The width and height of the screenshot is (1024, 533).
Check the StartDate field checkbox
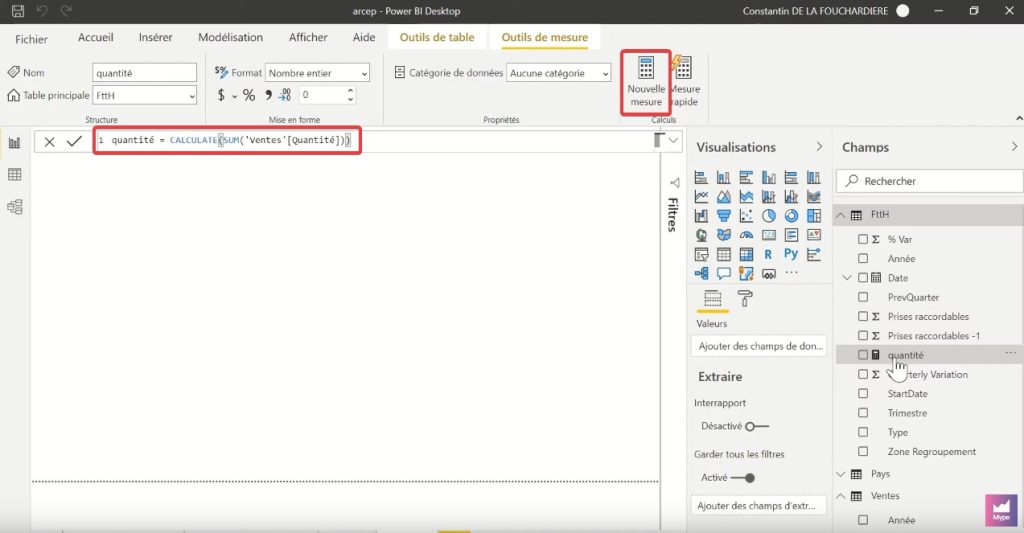point(863,394)
